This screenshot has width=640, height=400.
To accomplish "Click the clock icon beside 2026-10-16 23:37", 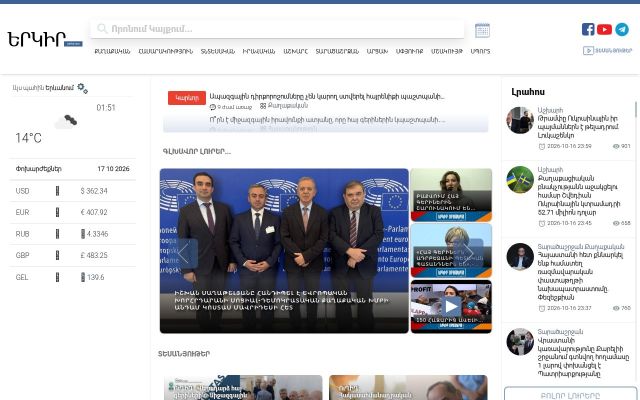I will pyautogui.click(x=542, y=308).
